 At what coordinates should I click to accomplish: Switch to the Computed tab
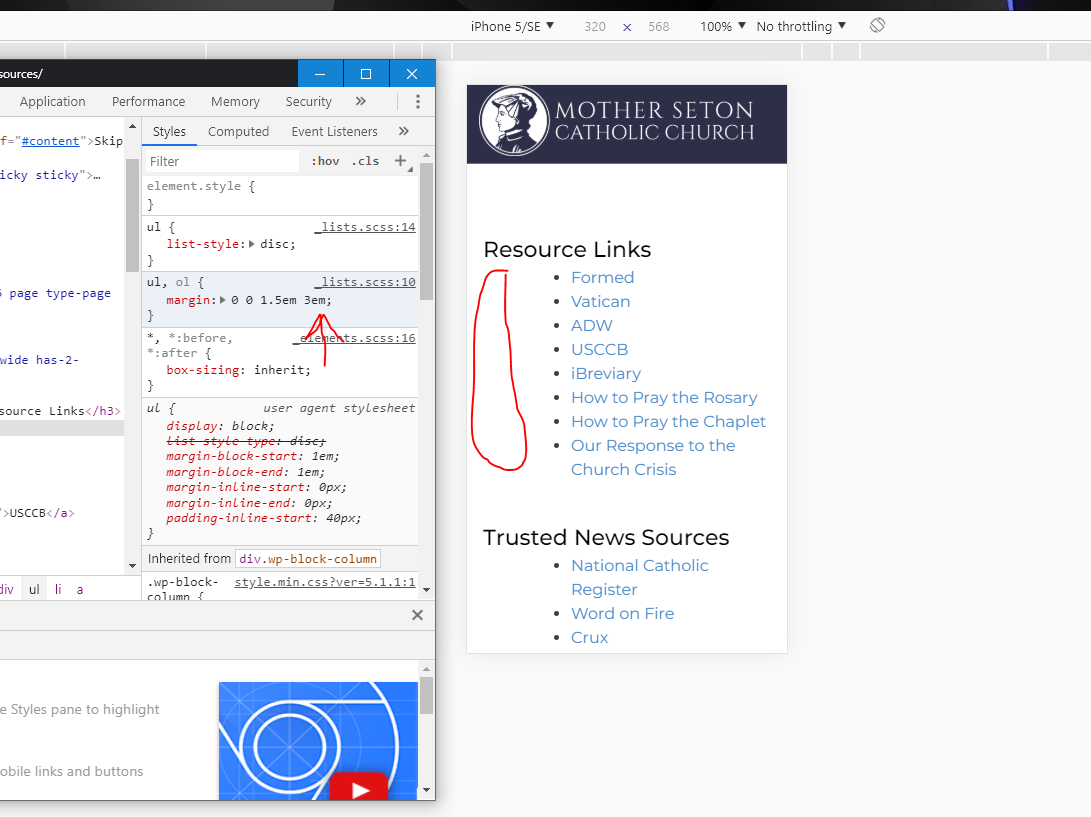pyautogui.click(x=238, y=131)
